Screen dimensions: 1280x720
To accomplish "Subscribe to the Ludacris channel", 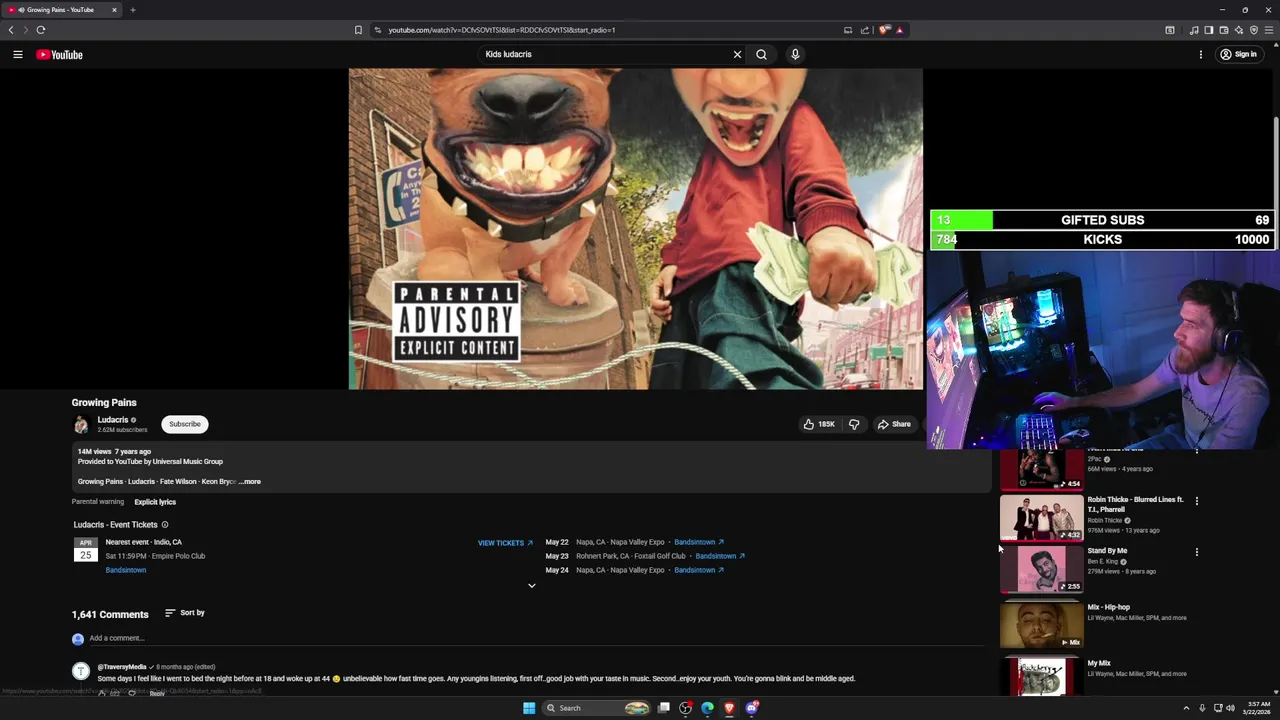I will (185, 424).
